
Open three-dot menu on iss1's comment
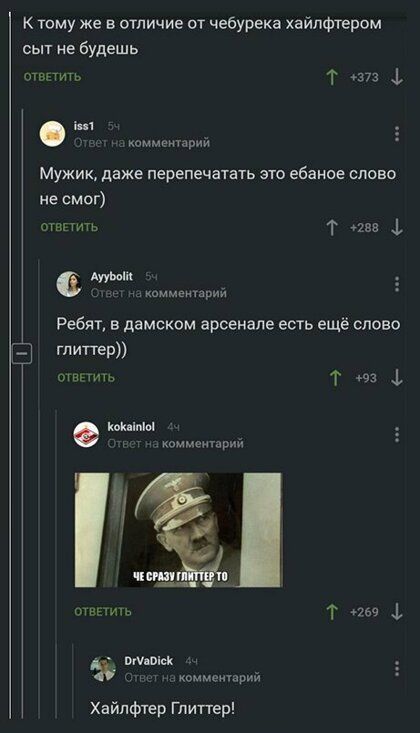tap(397, 134)
